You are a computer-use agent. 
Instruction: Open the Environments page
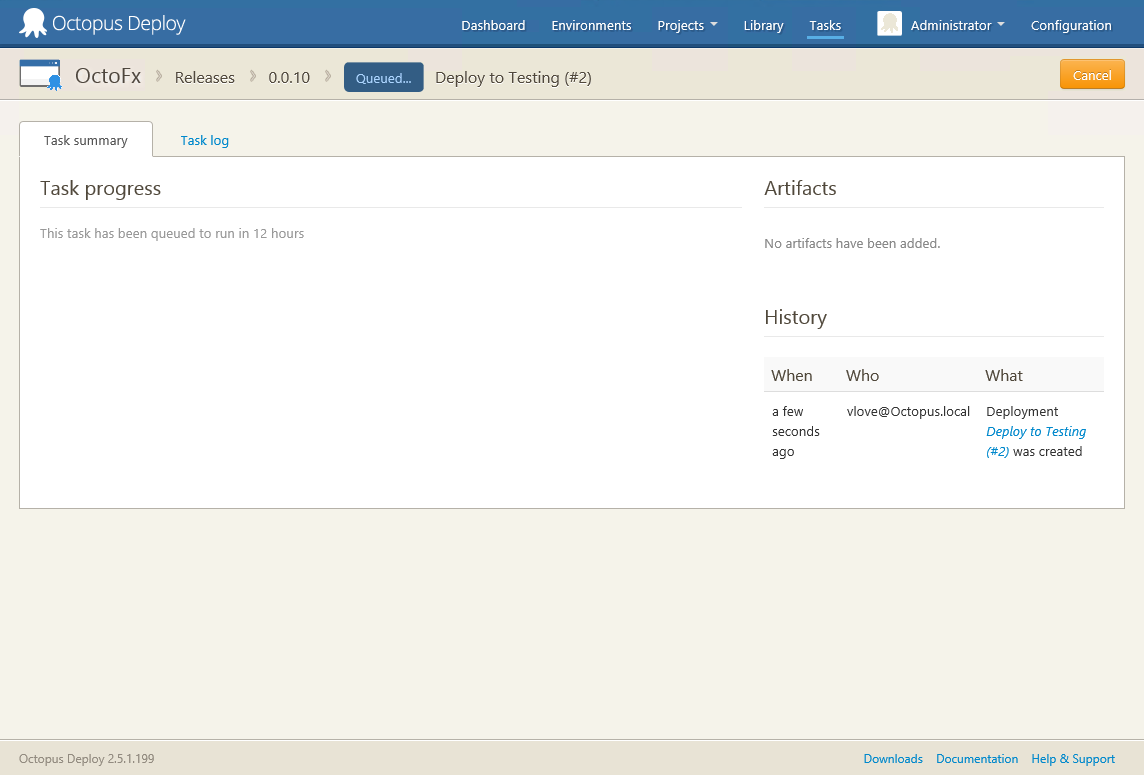coord(591,26)
